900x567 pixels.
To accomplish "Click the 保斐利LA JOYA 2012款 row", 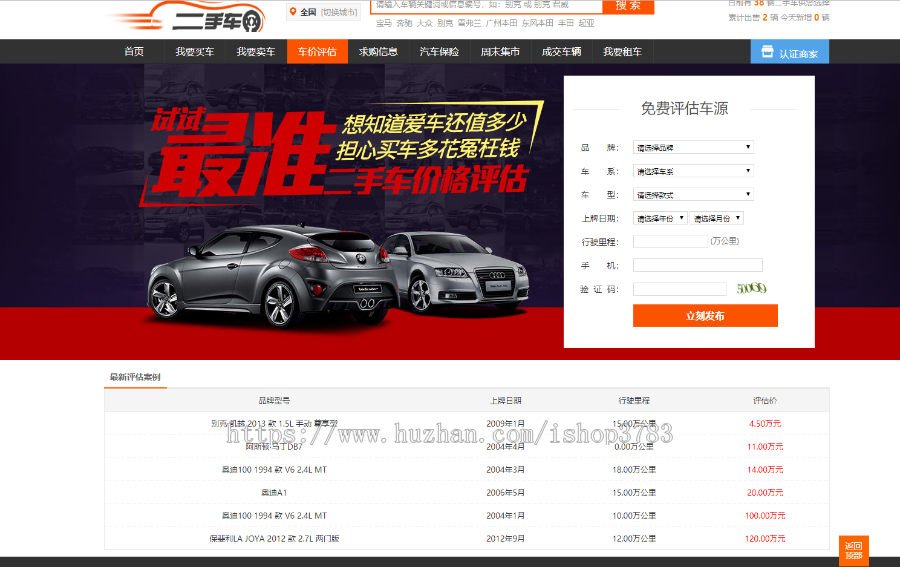I will tap(467, 538).
